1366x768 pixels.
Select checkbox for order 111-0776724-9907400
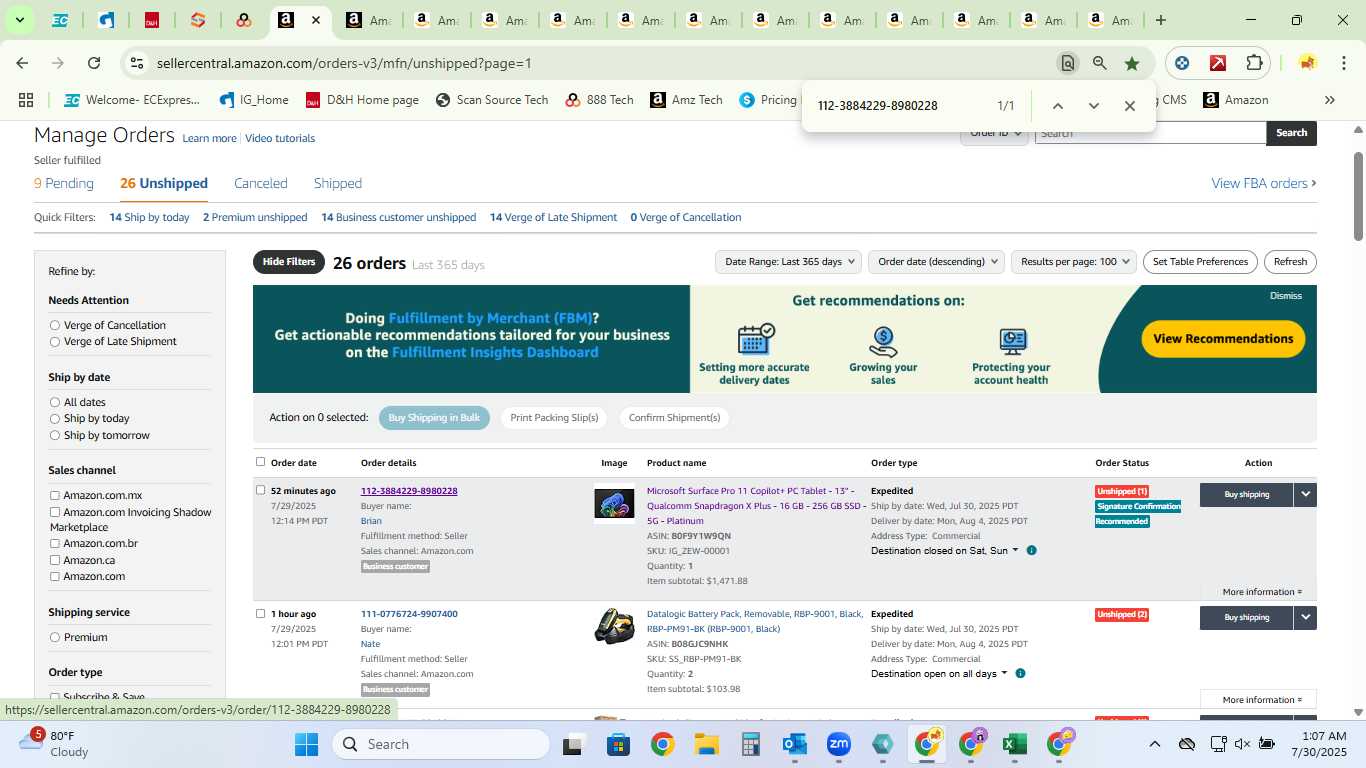coord(261,613)
